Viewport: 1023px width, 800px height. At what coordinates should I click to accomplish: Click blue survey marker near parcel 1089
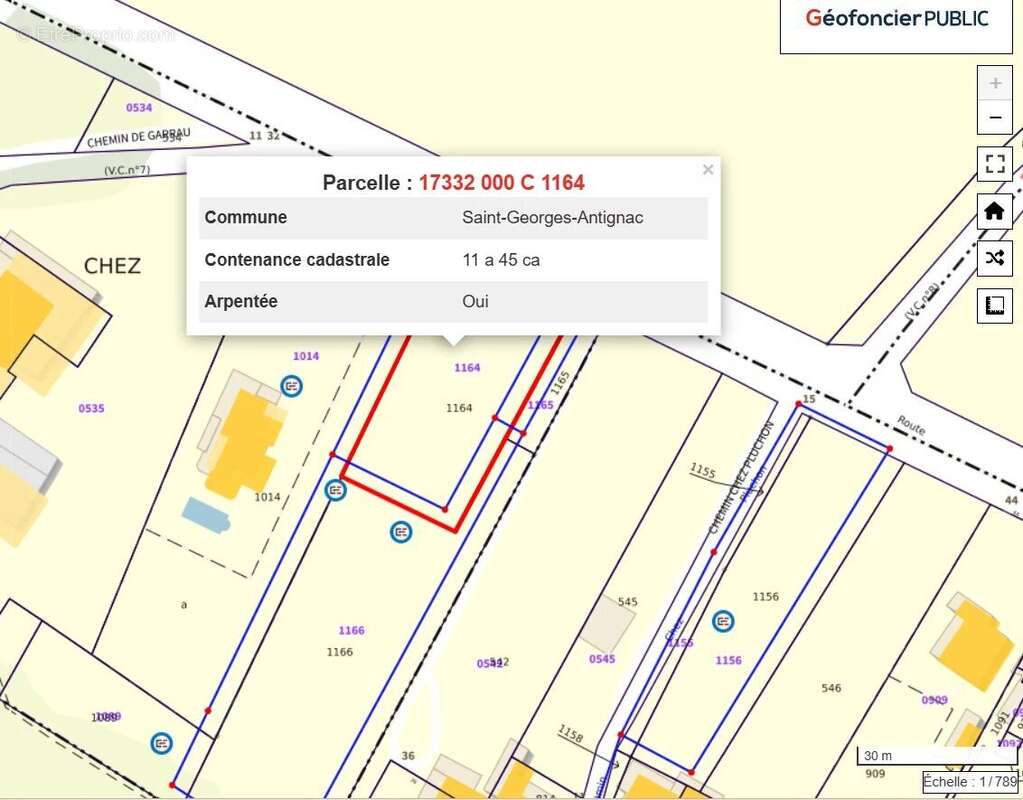coord(161,743)
